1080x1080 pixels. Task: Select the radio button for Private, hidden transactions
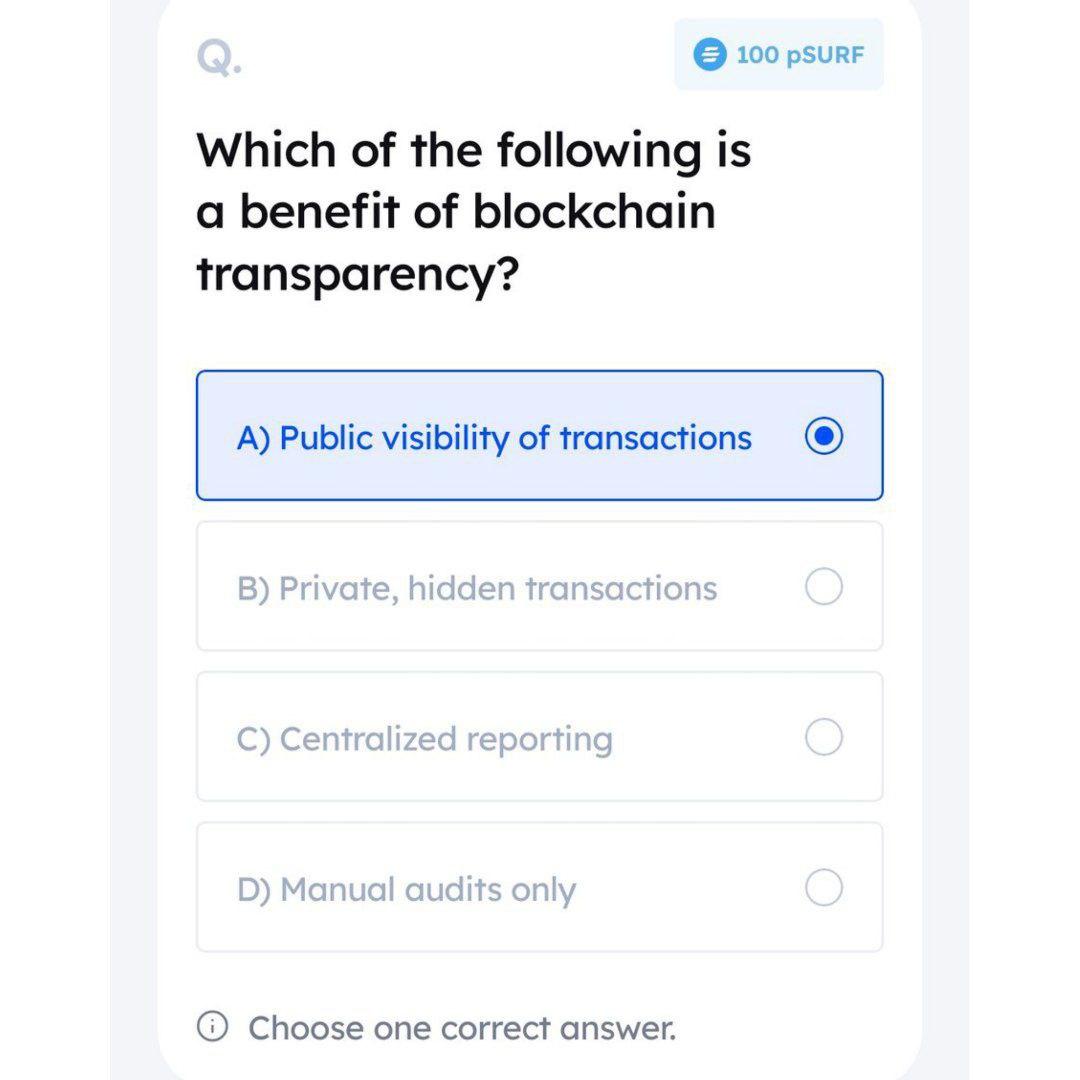pos(824,587)
